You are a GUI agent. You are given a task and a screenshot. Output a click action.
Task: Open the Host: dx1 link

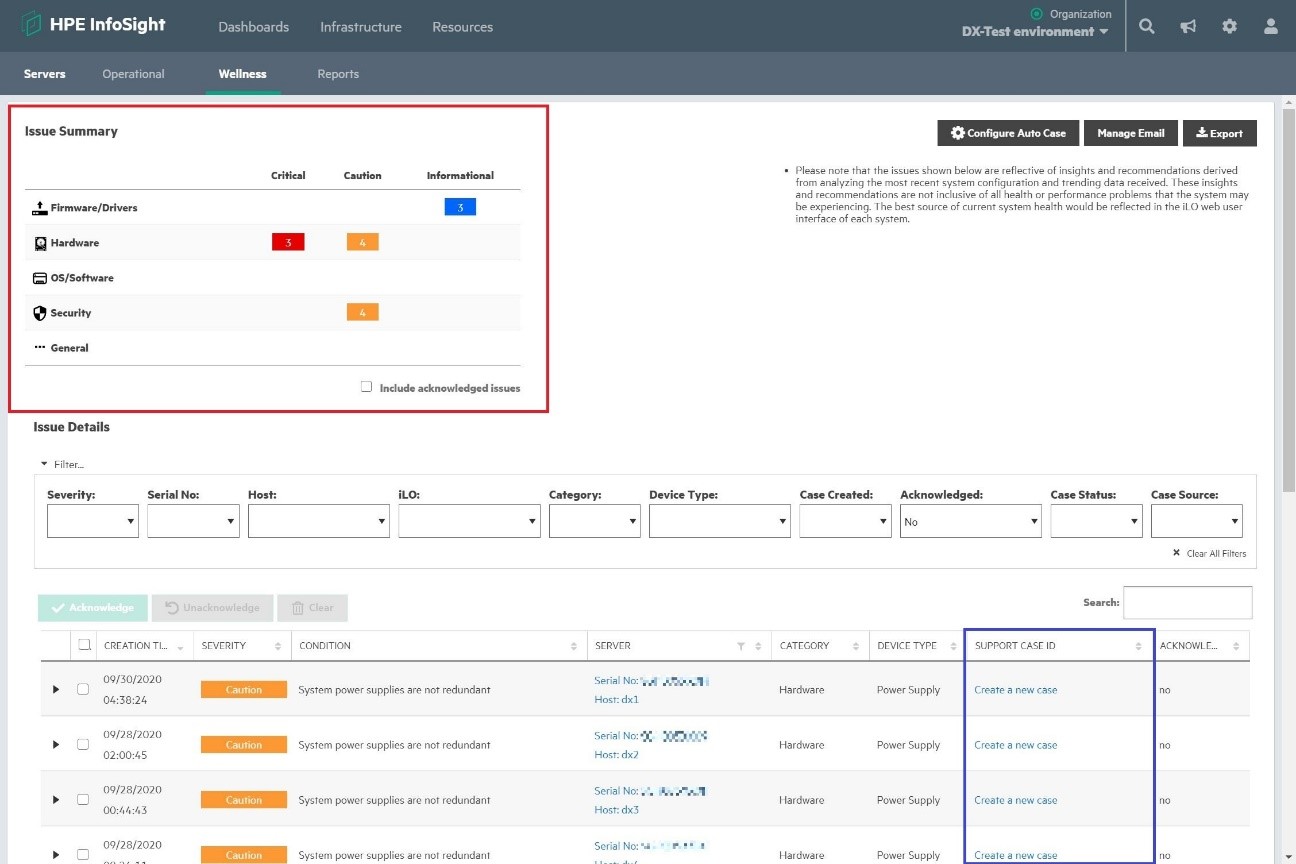click(x=616, y=699)
